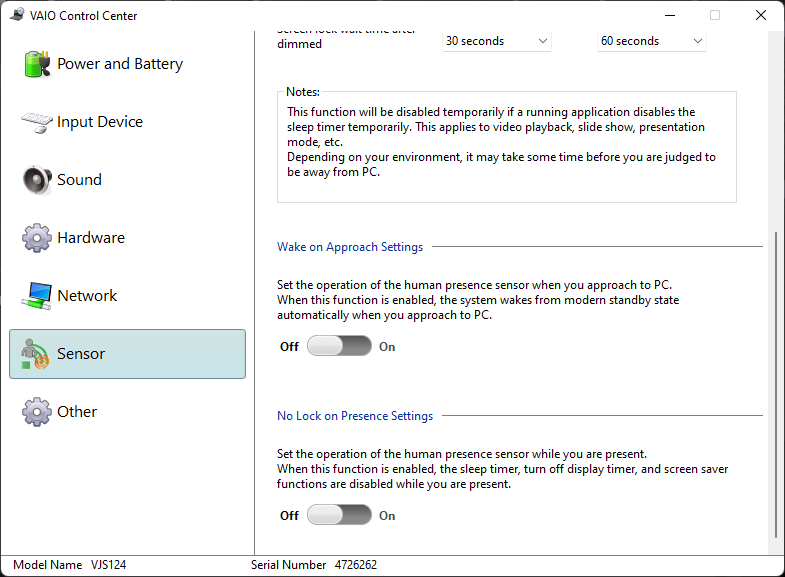Click the On label of No Lock on Presence
Image resolution: width=785 pixels, height=577 pixels.
coord(387,516)
